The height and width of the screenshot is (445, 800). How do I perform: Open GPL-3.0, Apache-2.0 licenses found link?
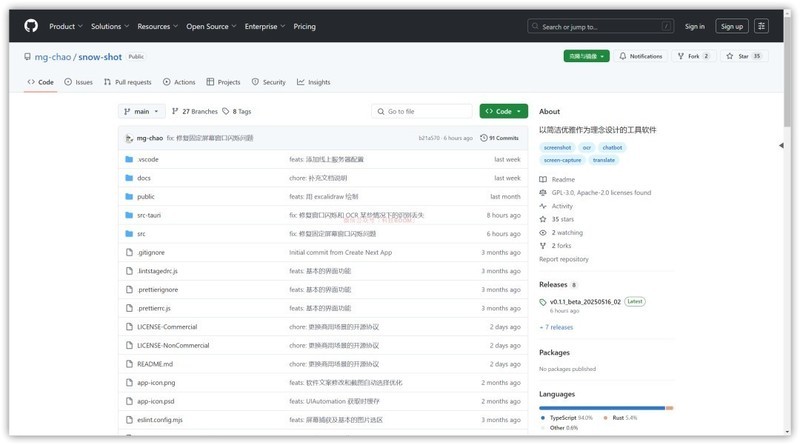595,193
